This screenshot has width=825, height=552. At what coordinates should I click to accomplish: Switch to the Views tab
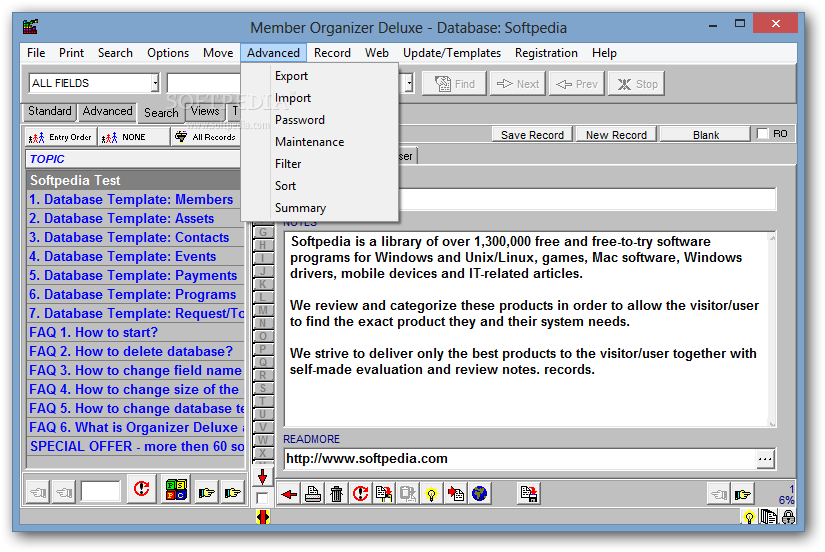(x=205, y=112)
